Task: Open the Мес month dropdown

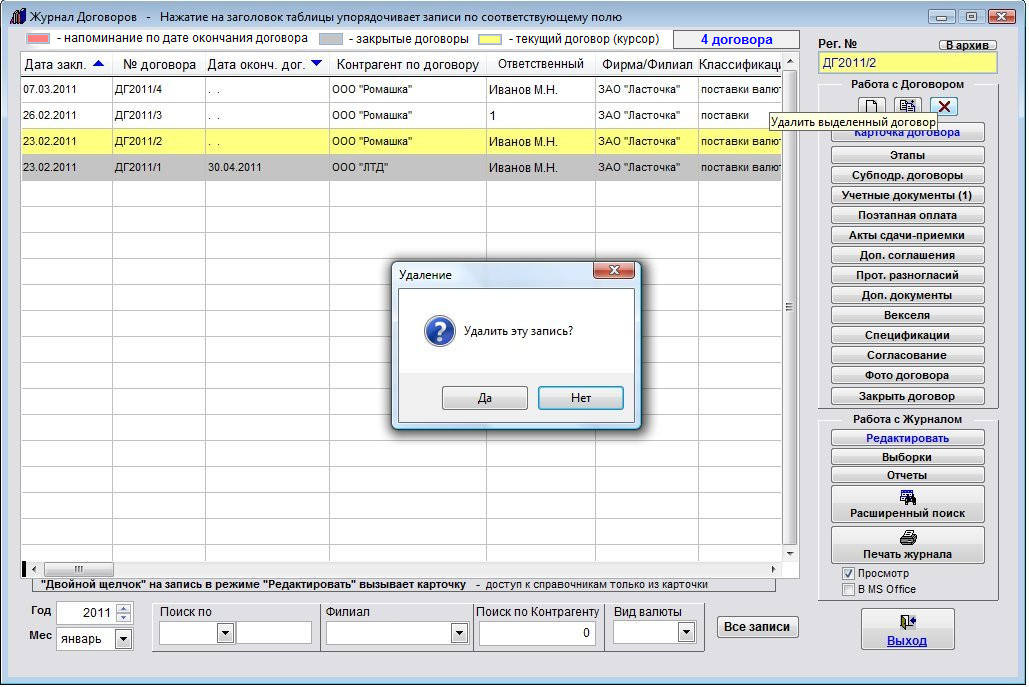Action: pyautogui.click(x=124, y=639)
